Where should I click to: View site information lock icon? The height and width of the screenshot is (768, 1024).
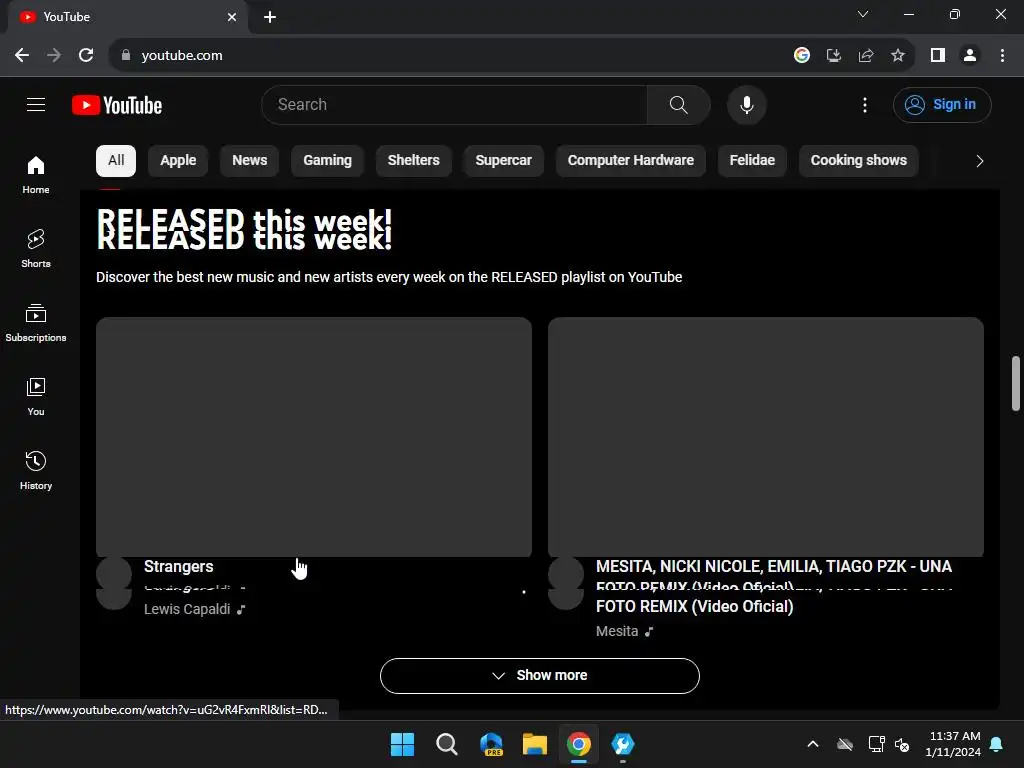(126, 56)
